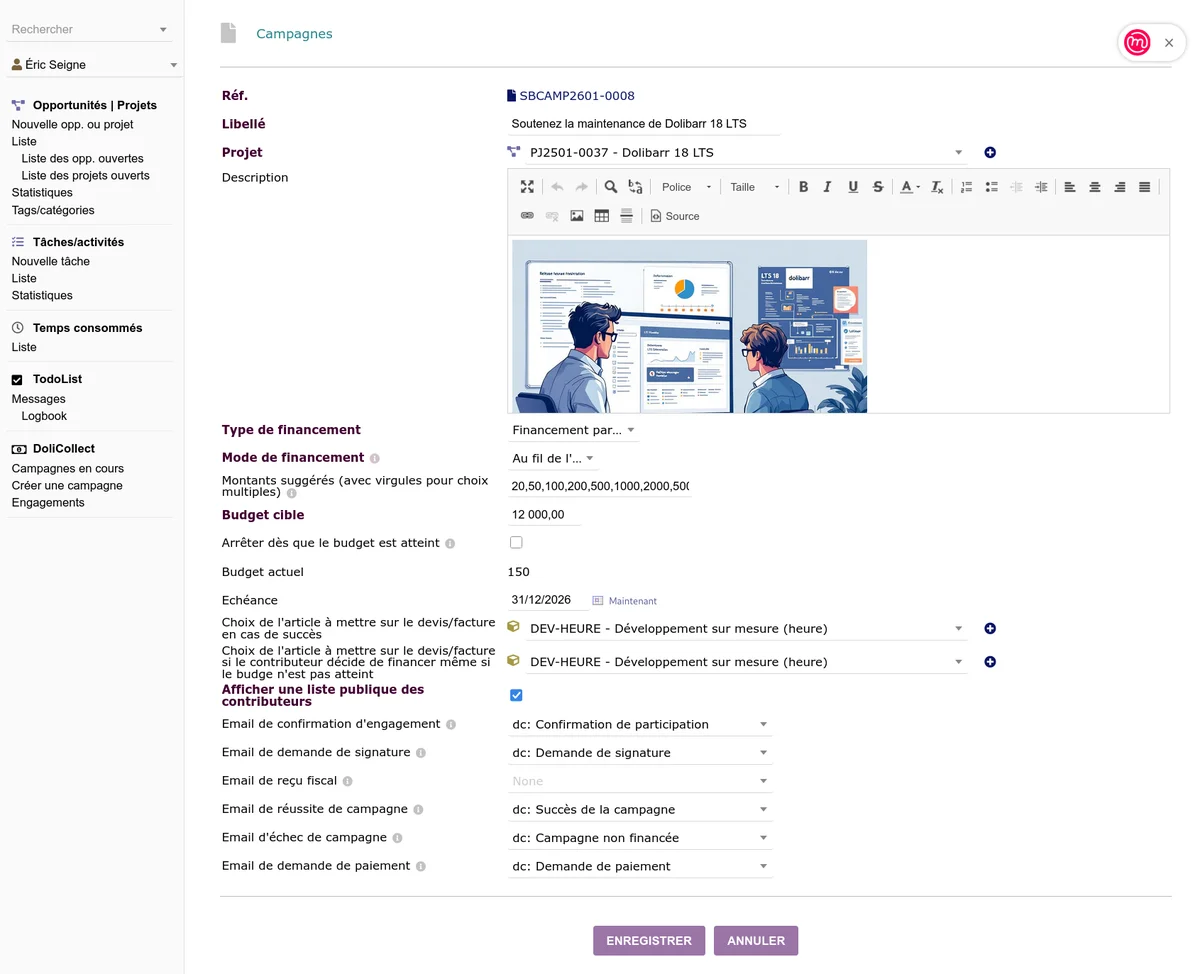This screenshot has height=974, width=1200.
Task: Add product next to unmet-budget article
Action: tap(990, 662)
